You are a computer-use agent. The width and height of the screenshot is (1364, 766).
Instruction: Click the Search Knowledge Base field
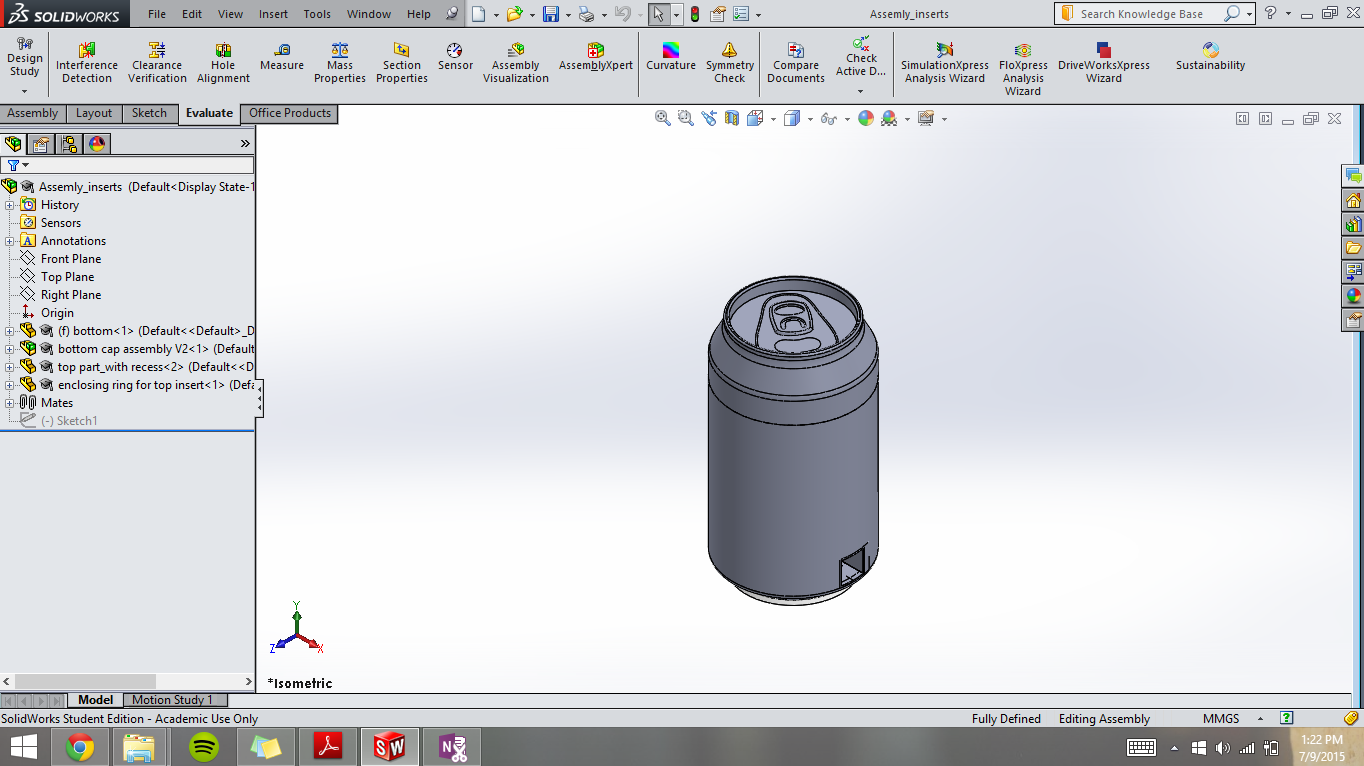(1142, 14)
